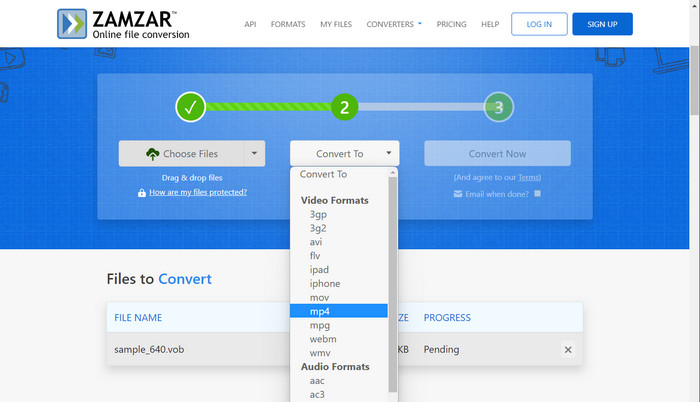Click the Video Formats group heading
Screen dimensions: 700x402
click(x=334, y=201)
